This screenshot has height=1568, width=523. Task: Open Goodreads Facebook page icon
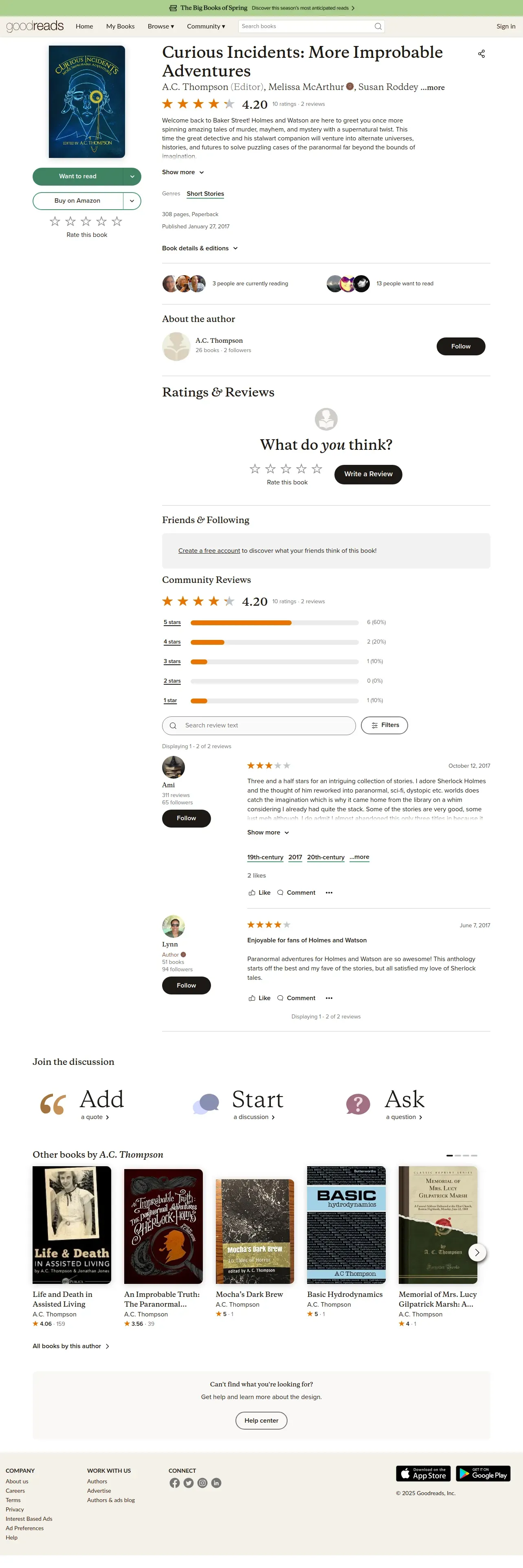[x=175, y=1483]
